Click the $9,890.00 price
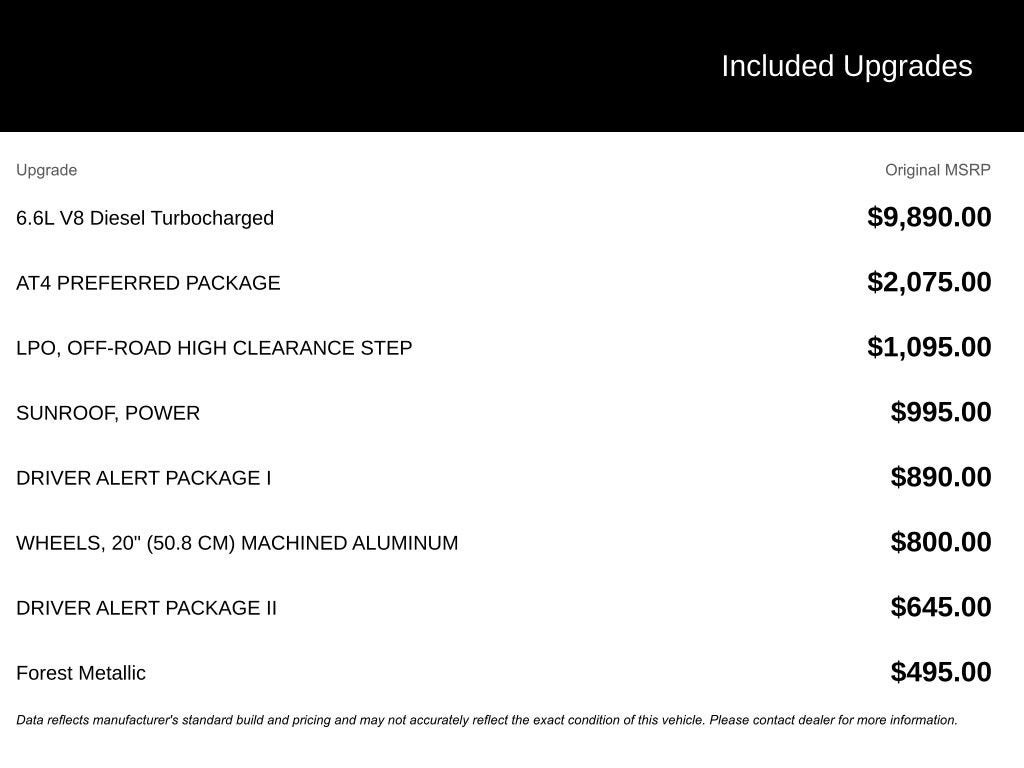 pyautogui.click(x=929, y=217)
